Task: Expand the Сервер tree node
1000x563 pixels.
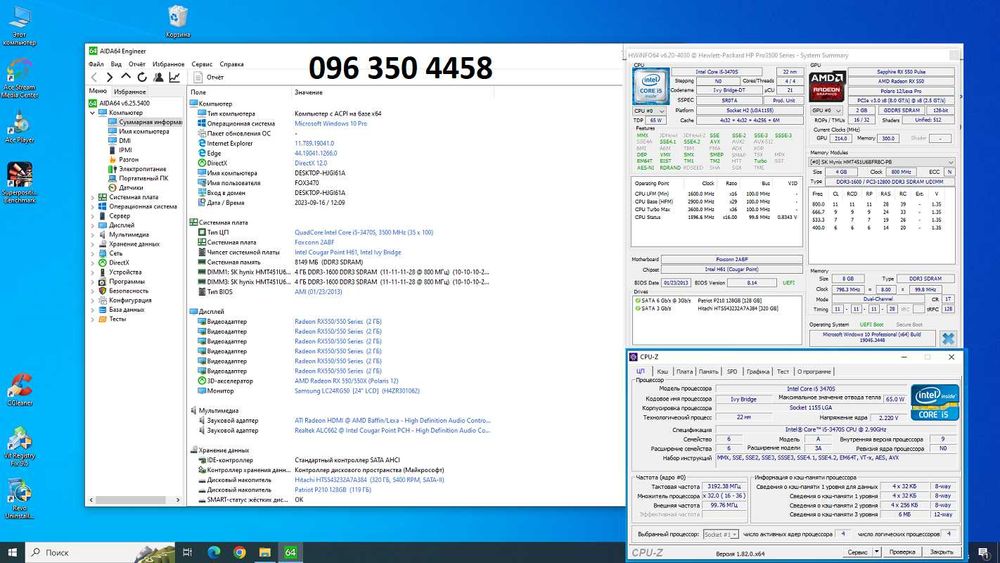Action: point(92,216)
